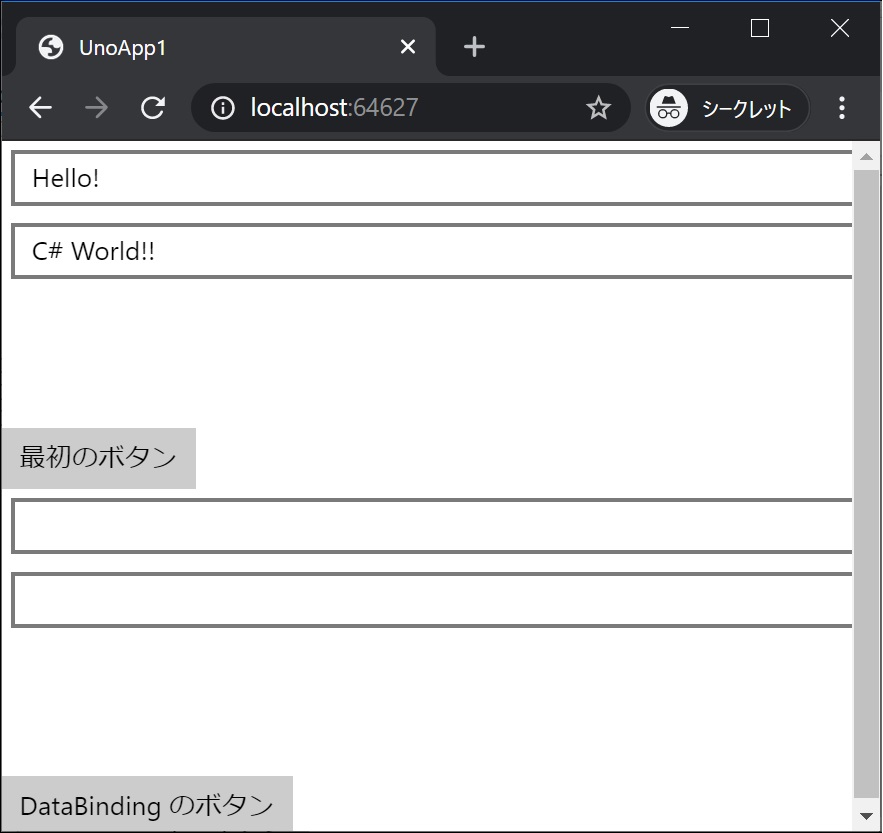Click the scrollbar down arrow
This screenshot has width=883, height=833.
pos(867,816)
